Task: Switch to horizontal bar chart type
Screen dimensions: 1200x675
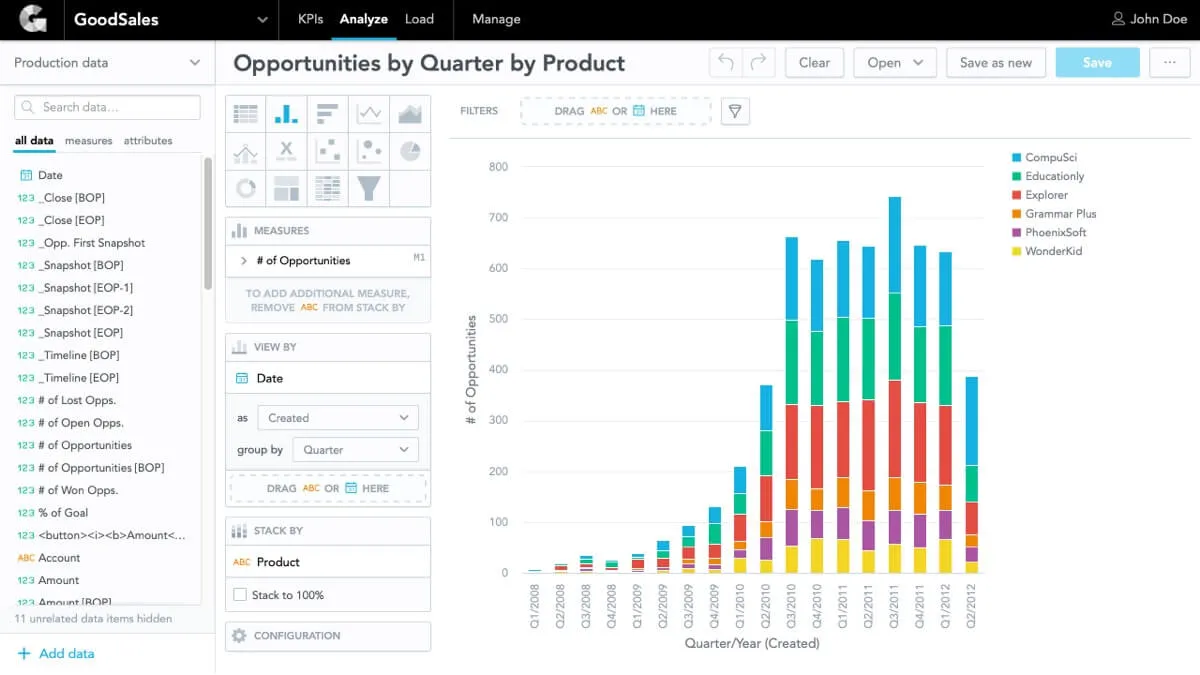Action: click(328, 114)
